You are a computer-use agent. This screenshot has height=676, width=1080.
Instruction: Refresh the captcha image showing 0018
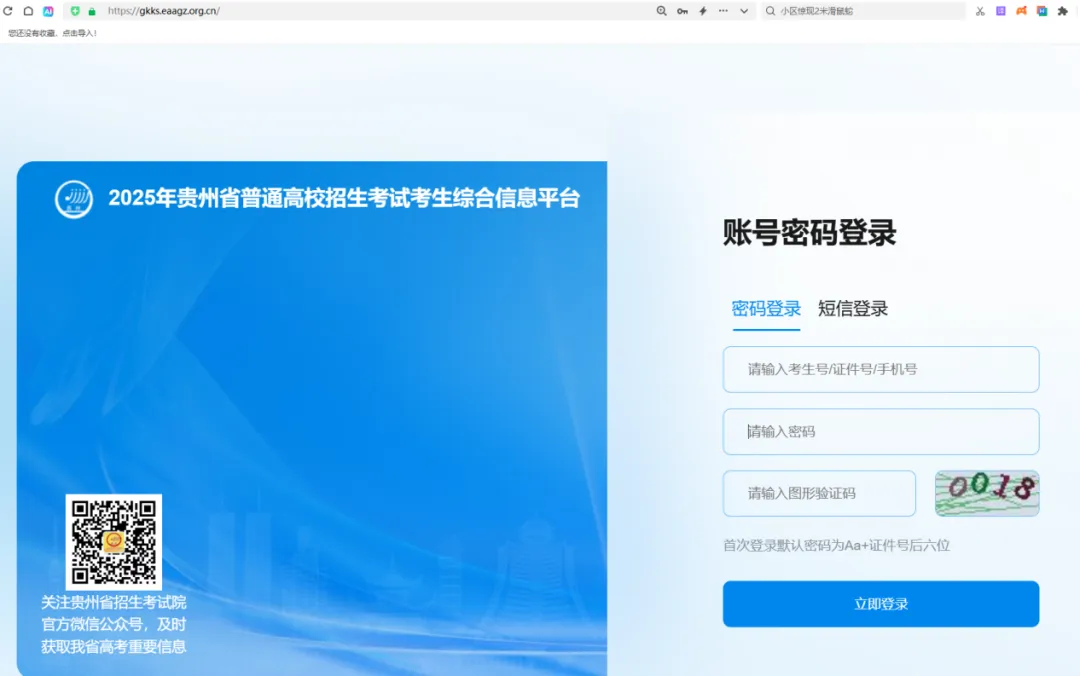click(x=987, y=493)
